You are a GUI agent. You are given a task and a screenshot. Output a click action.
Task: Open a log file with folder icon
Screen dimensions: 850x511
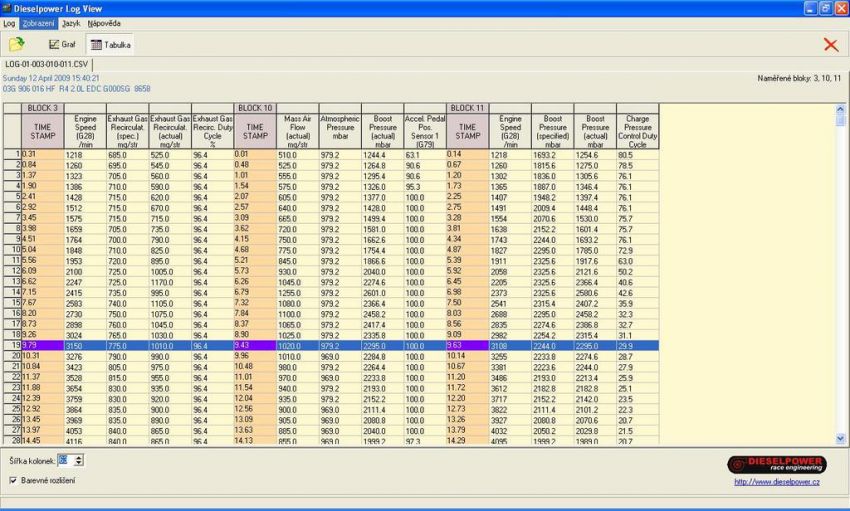pyautogui.click(x=17, y=44)
